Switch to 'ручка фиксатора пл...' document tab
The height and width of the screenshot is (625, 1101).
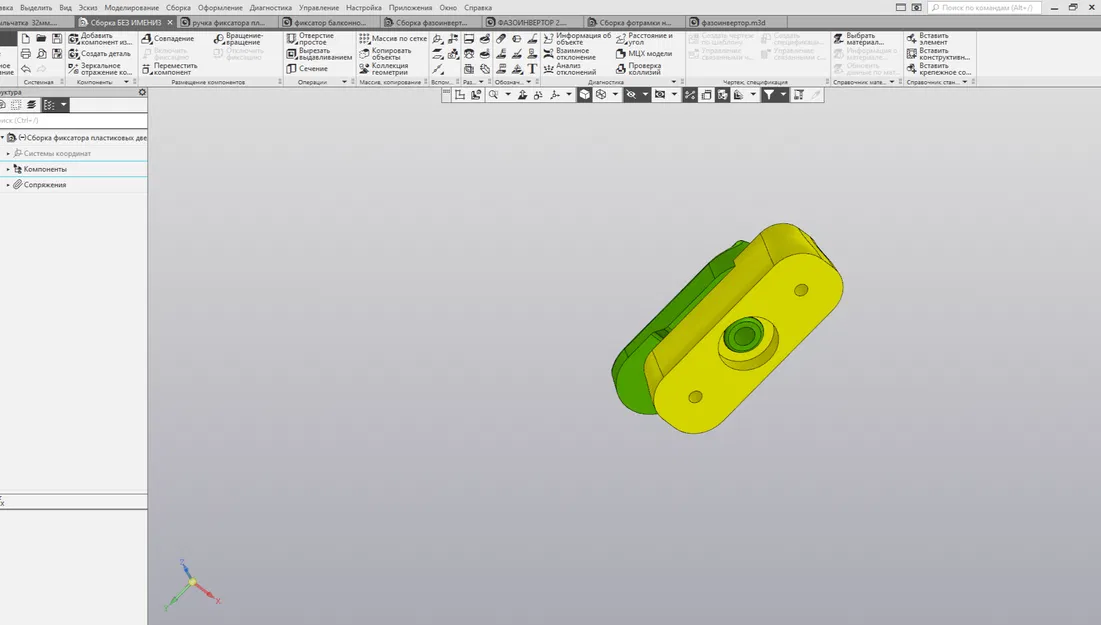pyautogui.click(x=228, y=22)
